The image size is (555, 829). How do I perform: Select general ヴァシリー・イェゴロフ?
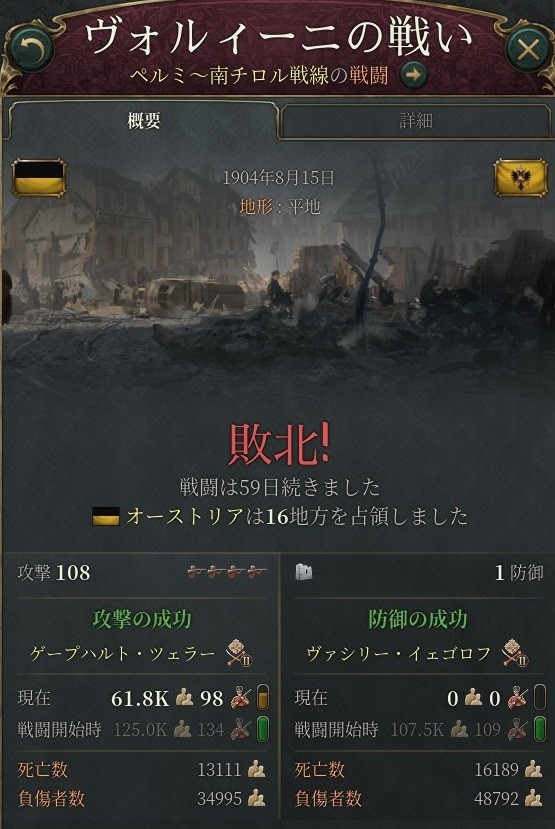pyautogui.click(x=399, y=653)
